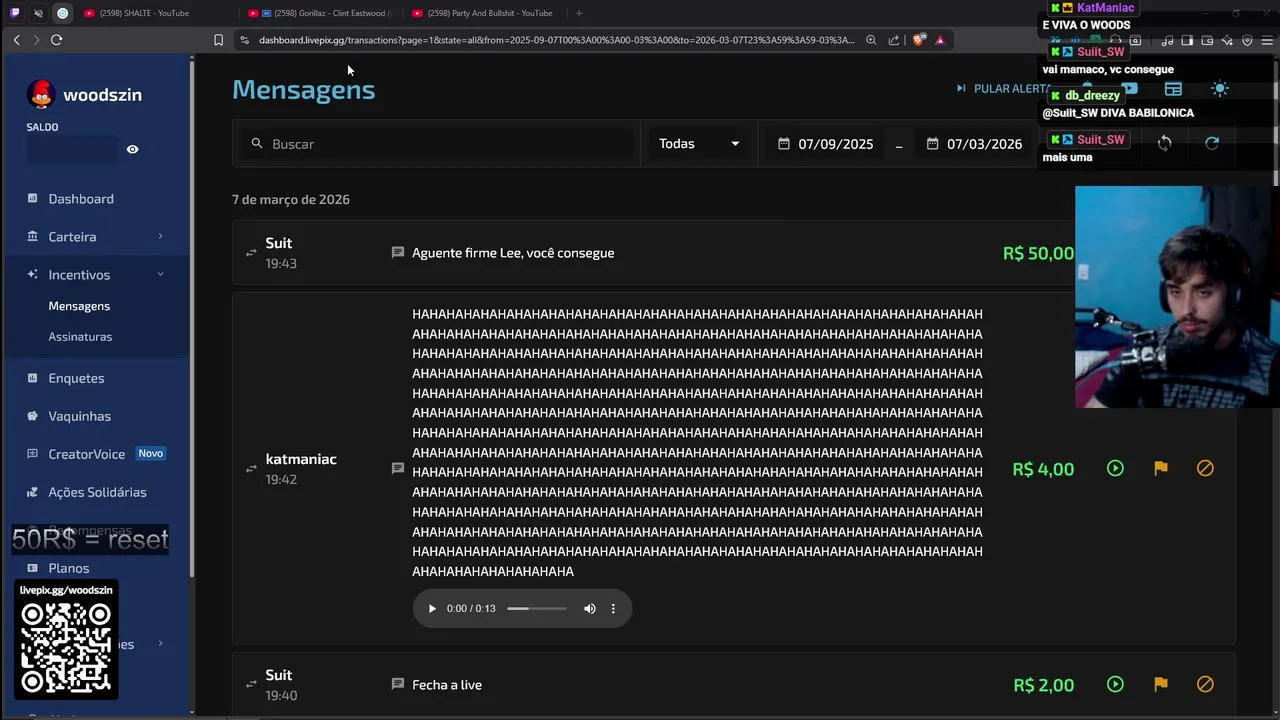Replay katmaniac R$ 4,00 alert
The width and height of the screenshot is (1280, 720).
tap(1115, 468)
